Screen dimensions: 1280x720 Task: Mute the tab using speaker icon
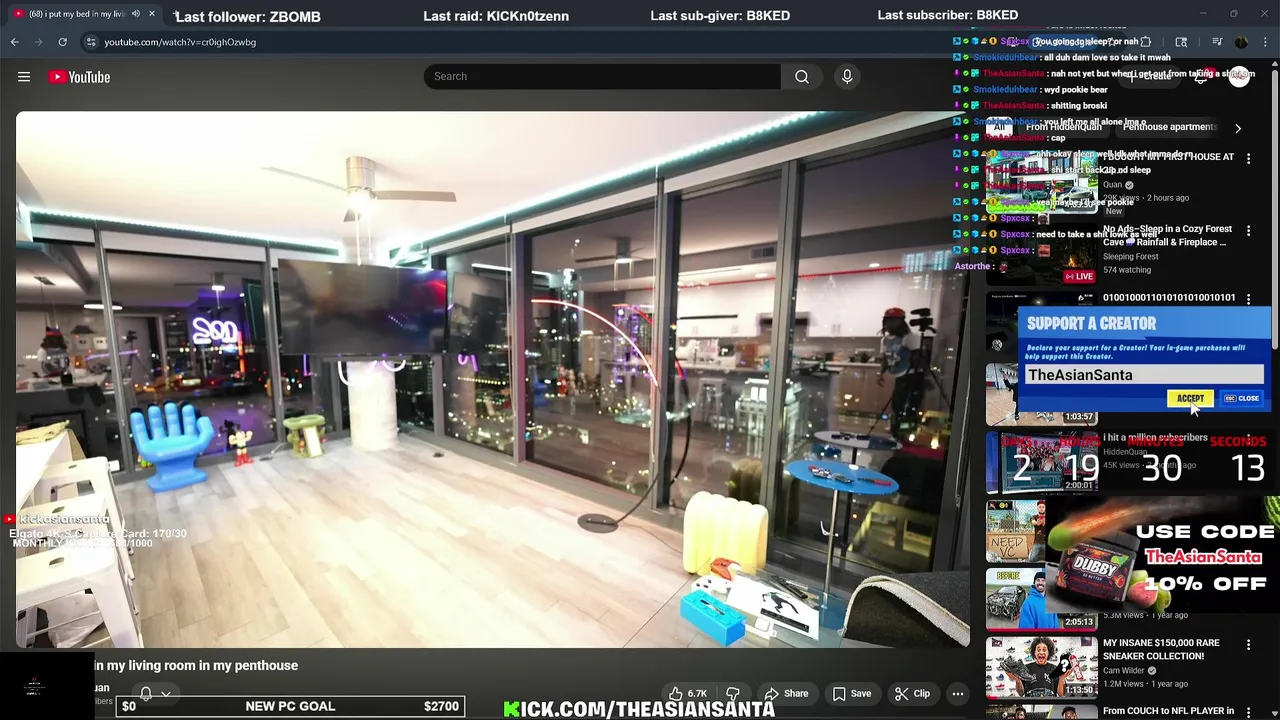136,14
